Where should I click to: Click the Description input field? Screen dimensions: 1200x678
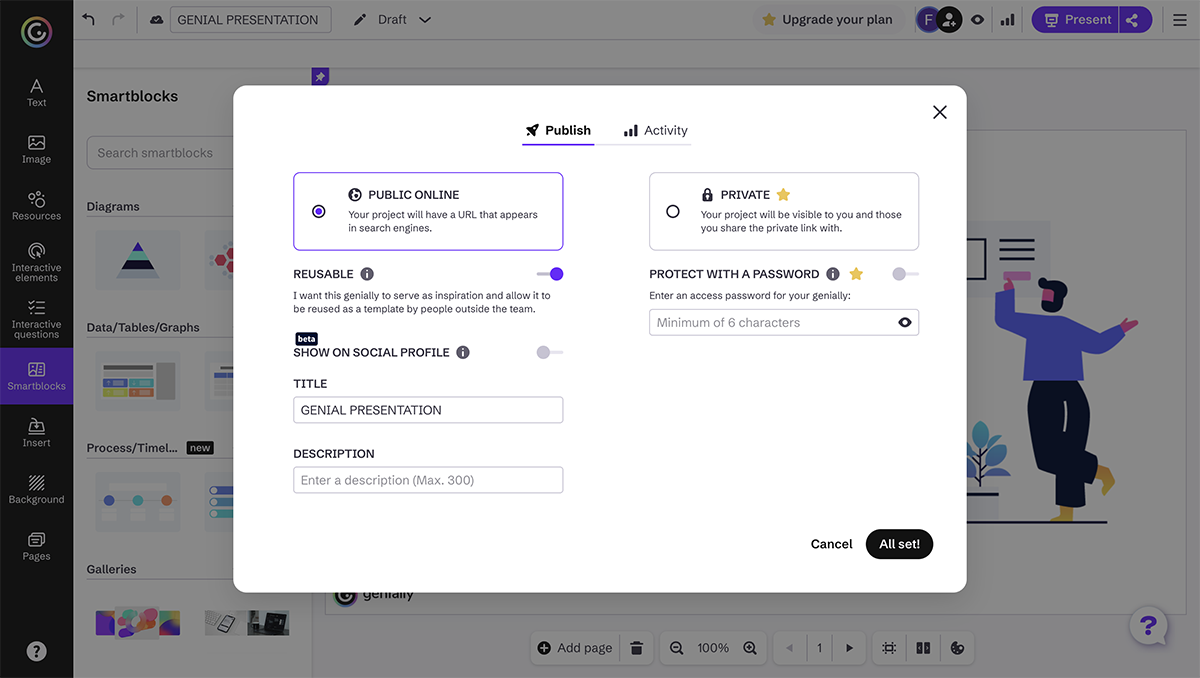428,480
